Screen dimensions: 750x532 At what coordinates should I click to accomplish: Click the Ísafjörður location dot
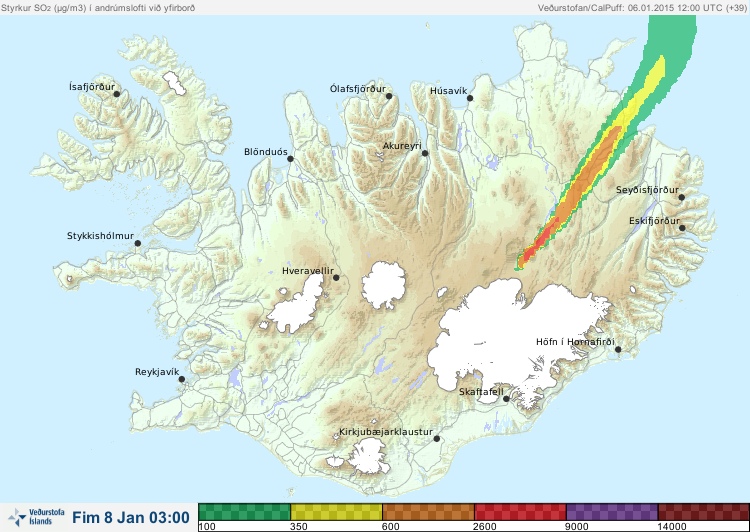(116, 94)
